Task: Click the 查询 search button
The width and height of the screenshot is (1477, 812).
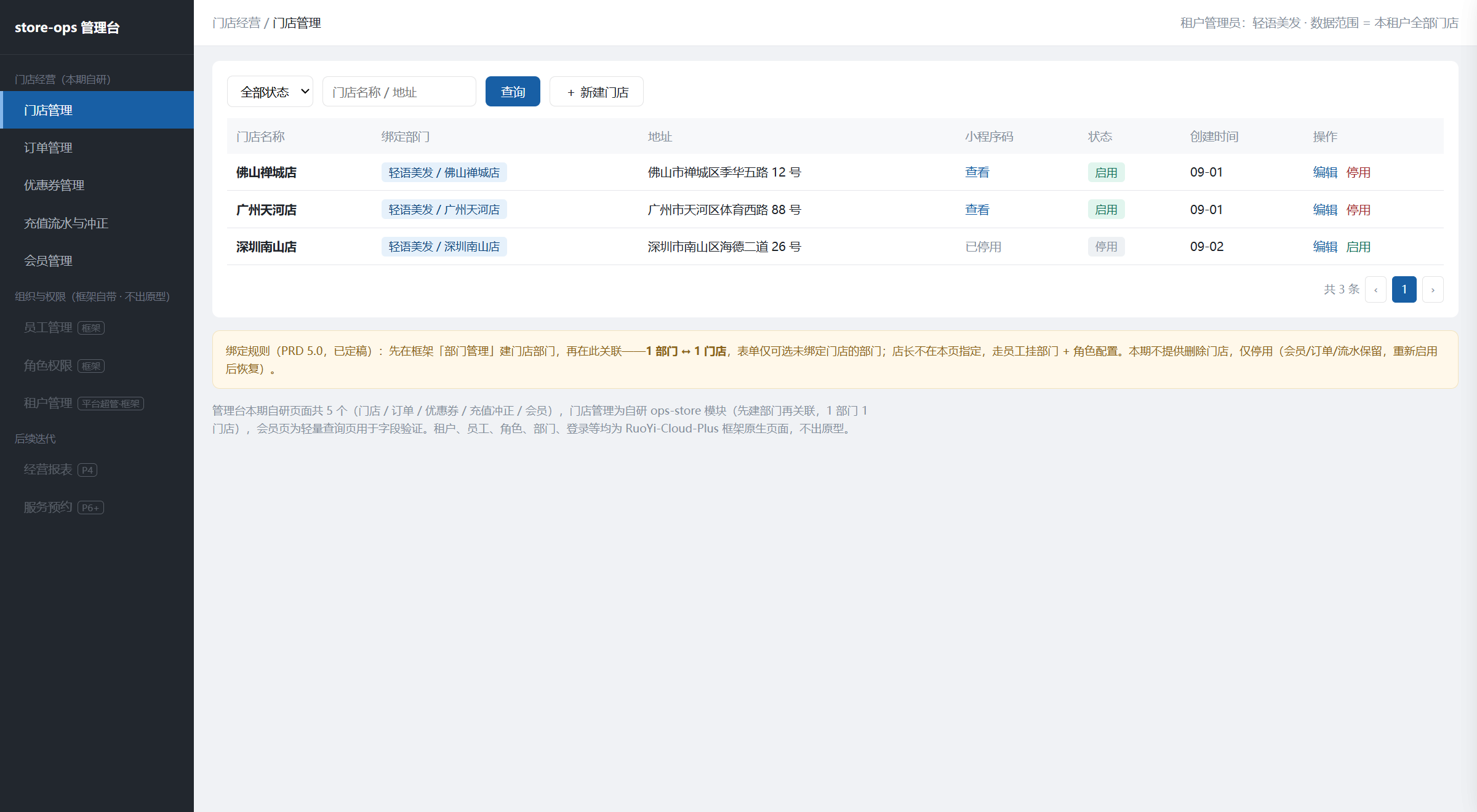Action: (513, 92)
